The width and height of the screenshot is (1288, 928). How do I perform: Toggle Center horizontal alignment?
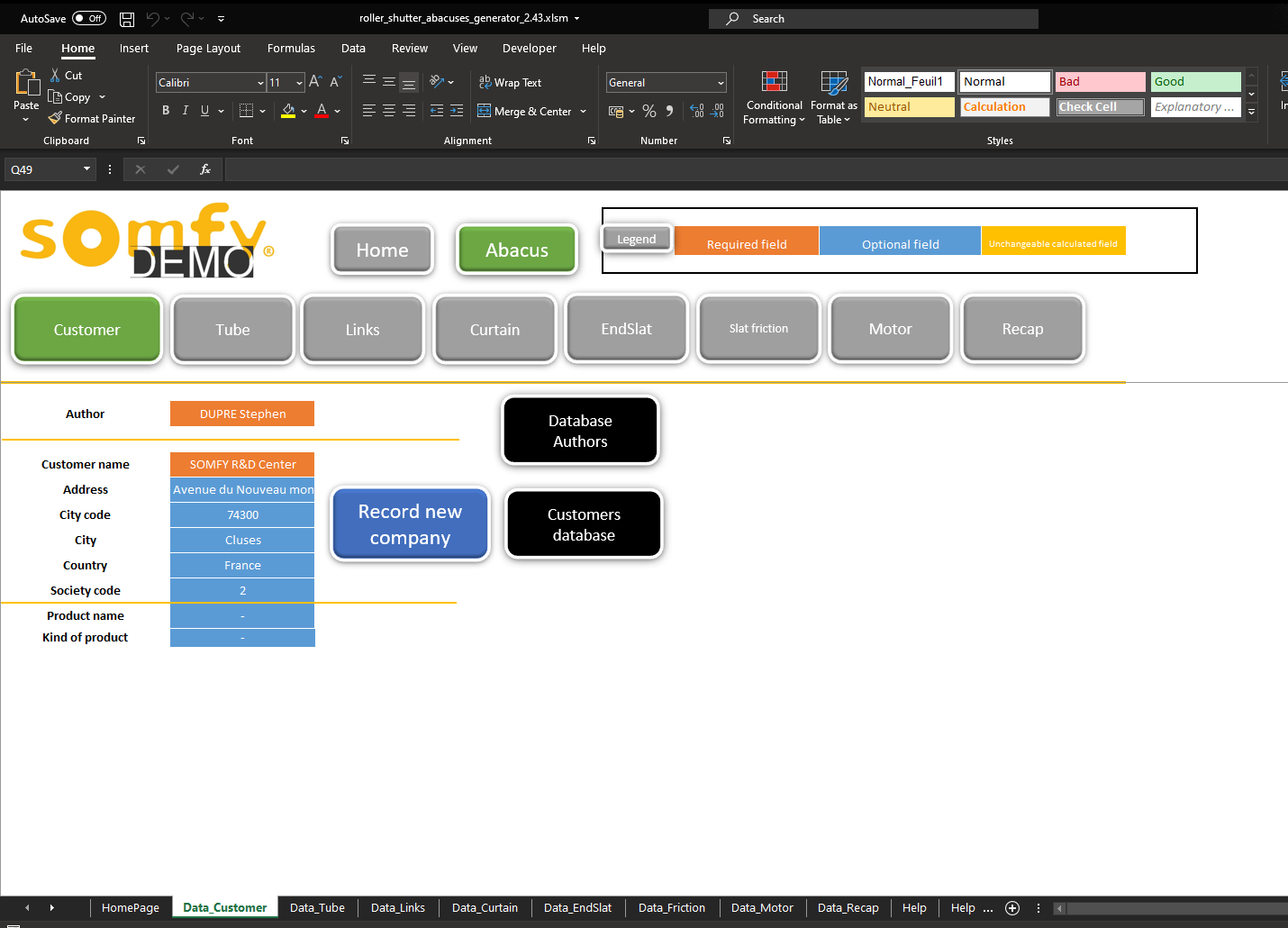(x=389, y=111)
